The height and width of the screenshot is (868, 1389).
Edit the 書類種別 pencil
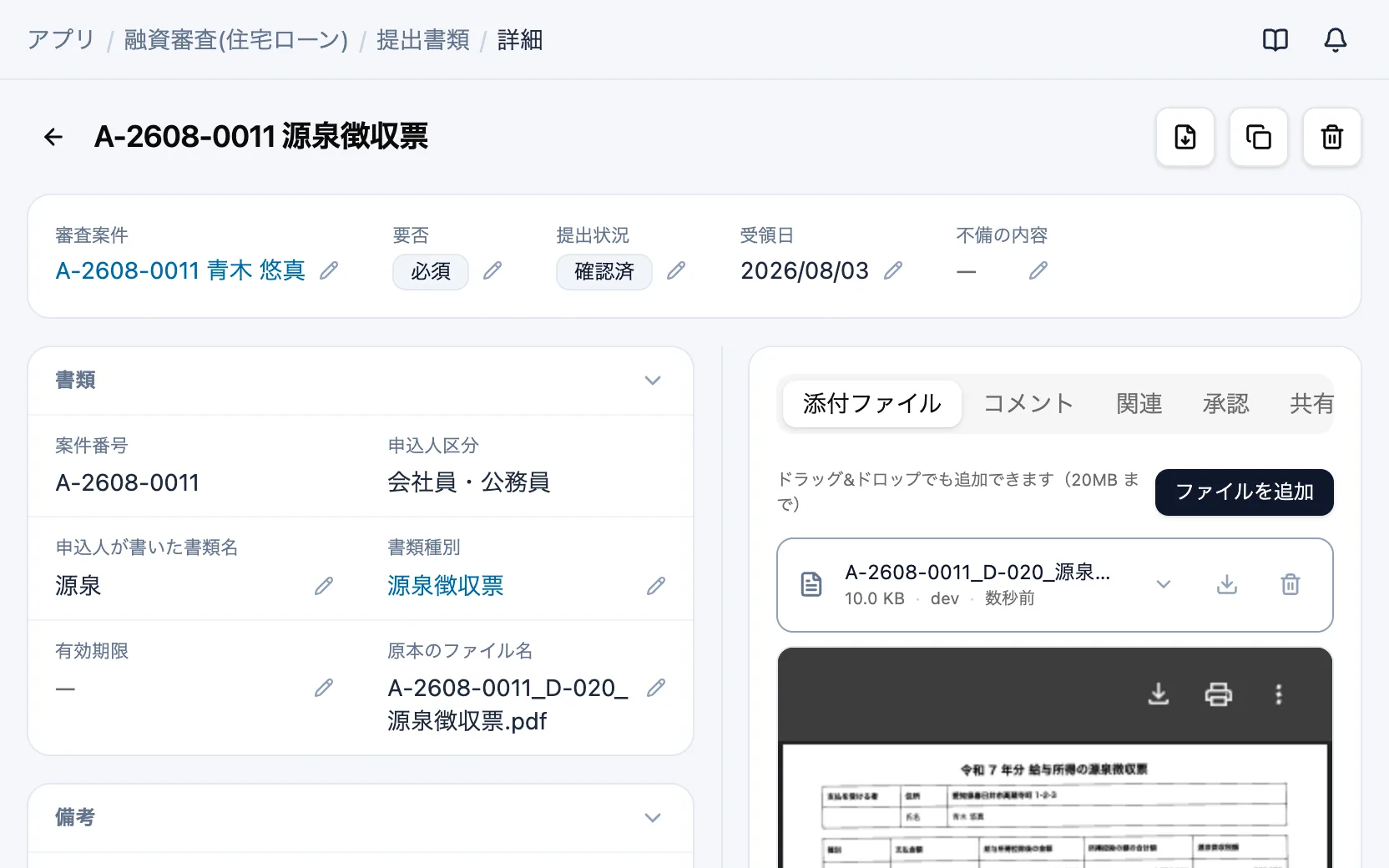coord(656,586)
